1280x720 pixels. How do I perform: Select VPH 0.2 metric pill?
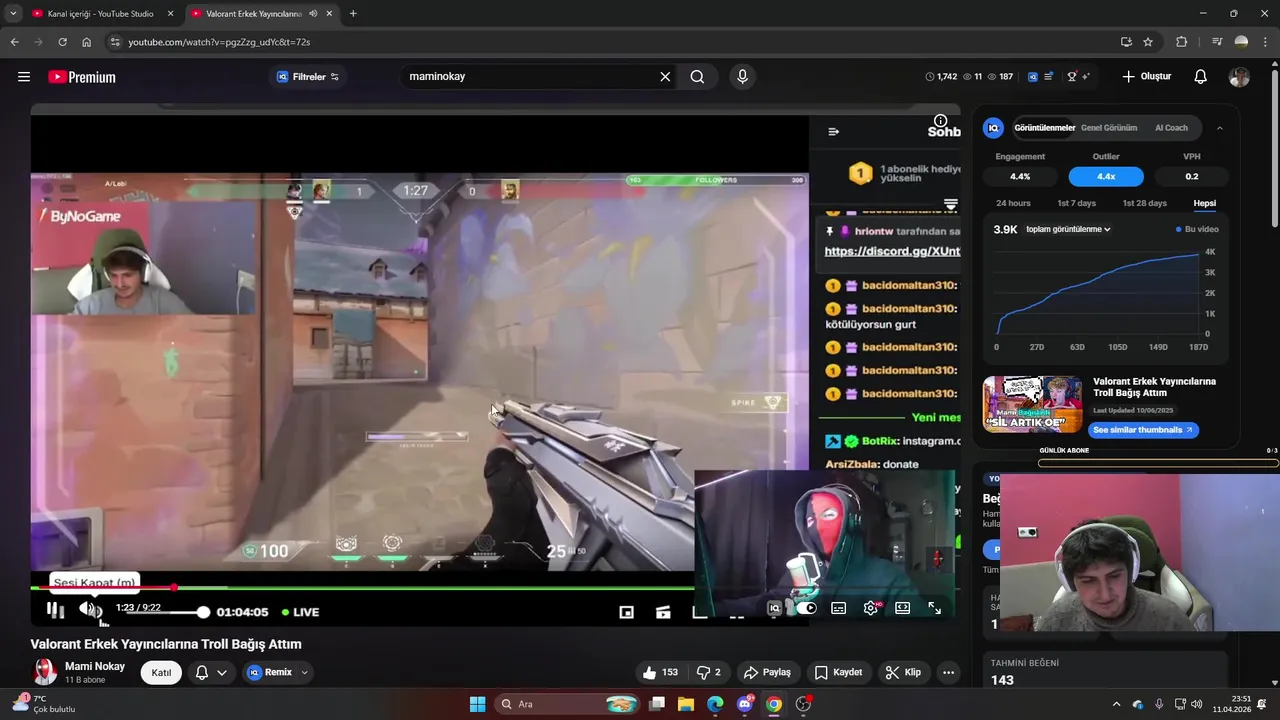[x=1192, y=176]
